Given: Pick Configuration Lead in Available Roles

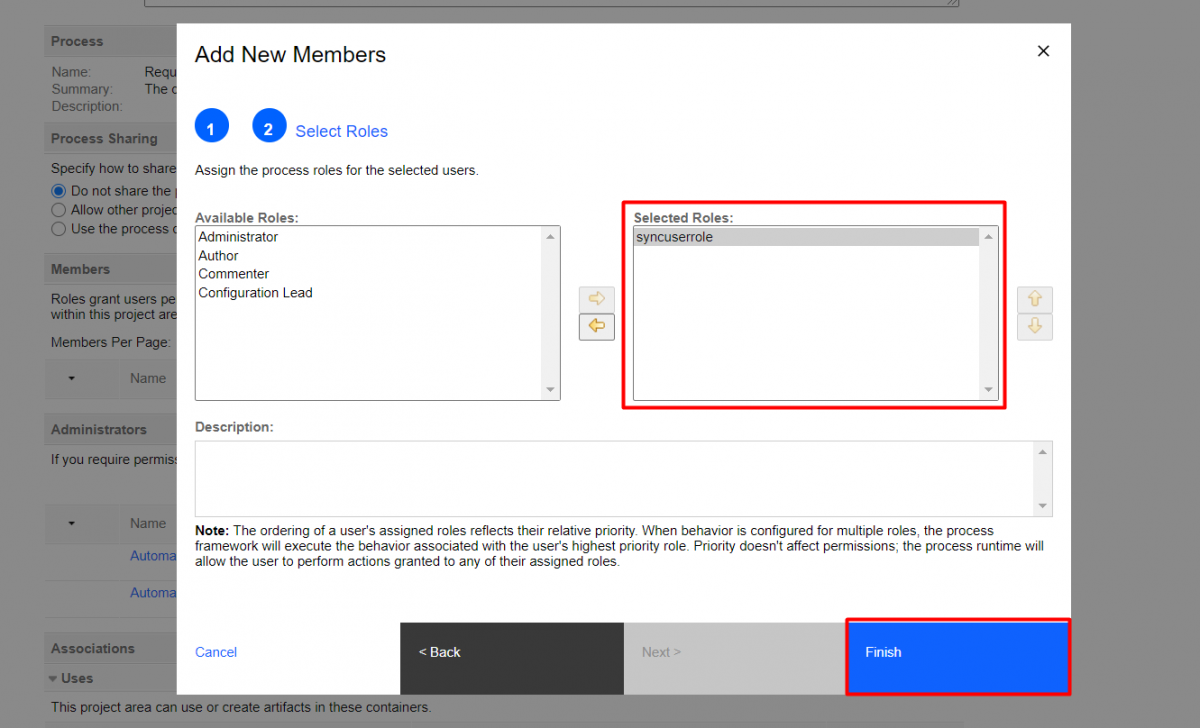Looking at the screenshot, I should [255, 293].
